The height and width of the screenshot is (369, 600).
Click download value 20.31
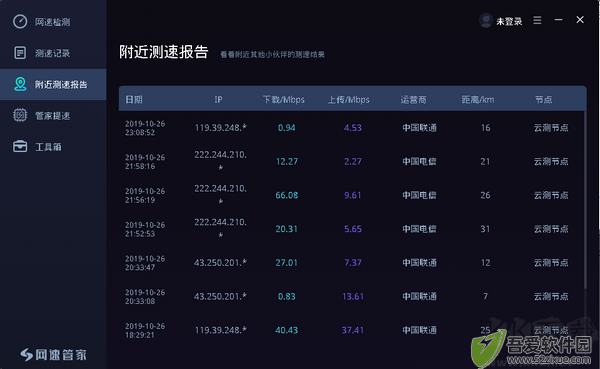(x=287, y=229)
